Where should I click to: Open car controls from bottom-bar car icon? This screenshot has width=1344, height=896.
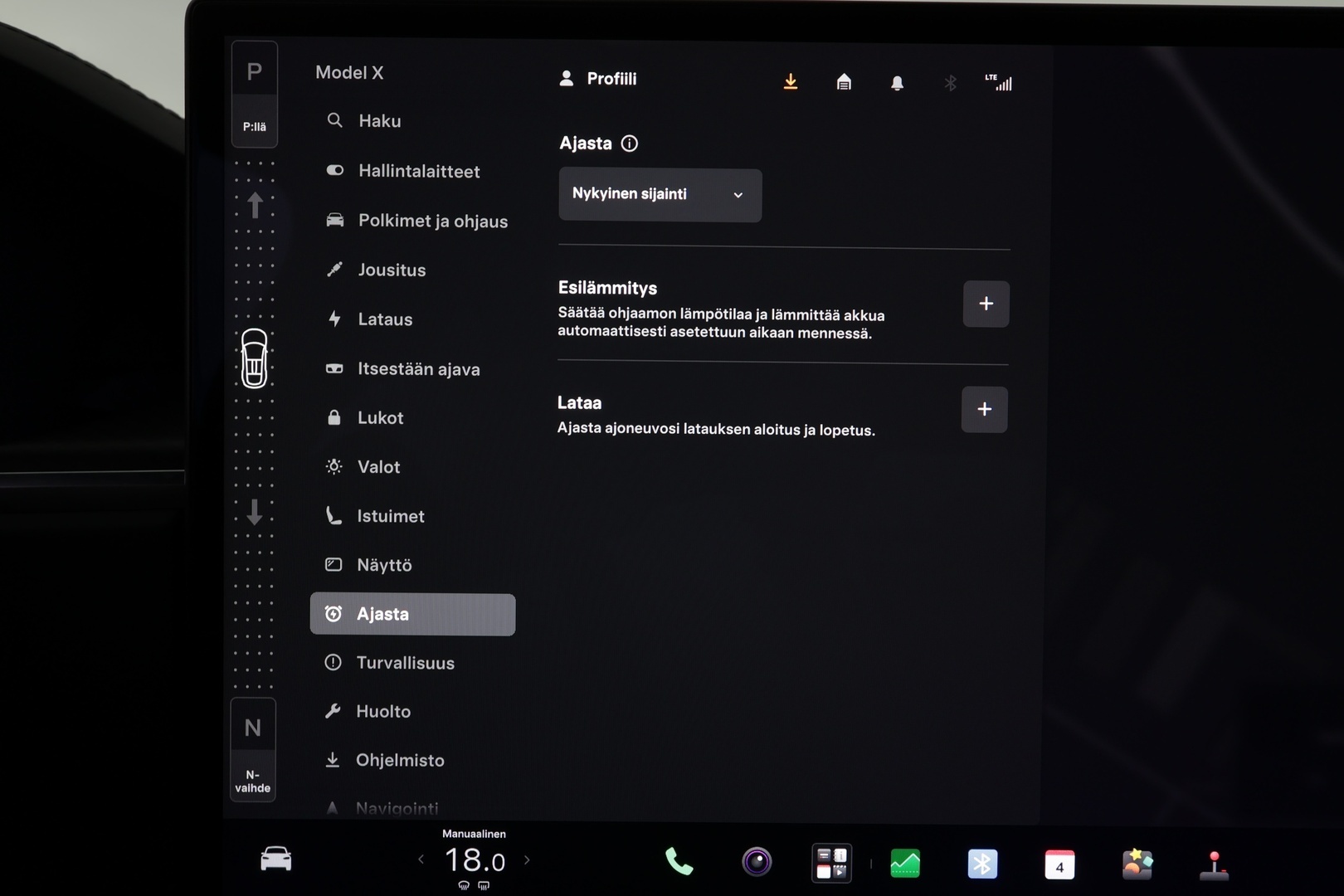(x=275, y=859)
